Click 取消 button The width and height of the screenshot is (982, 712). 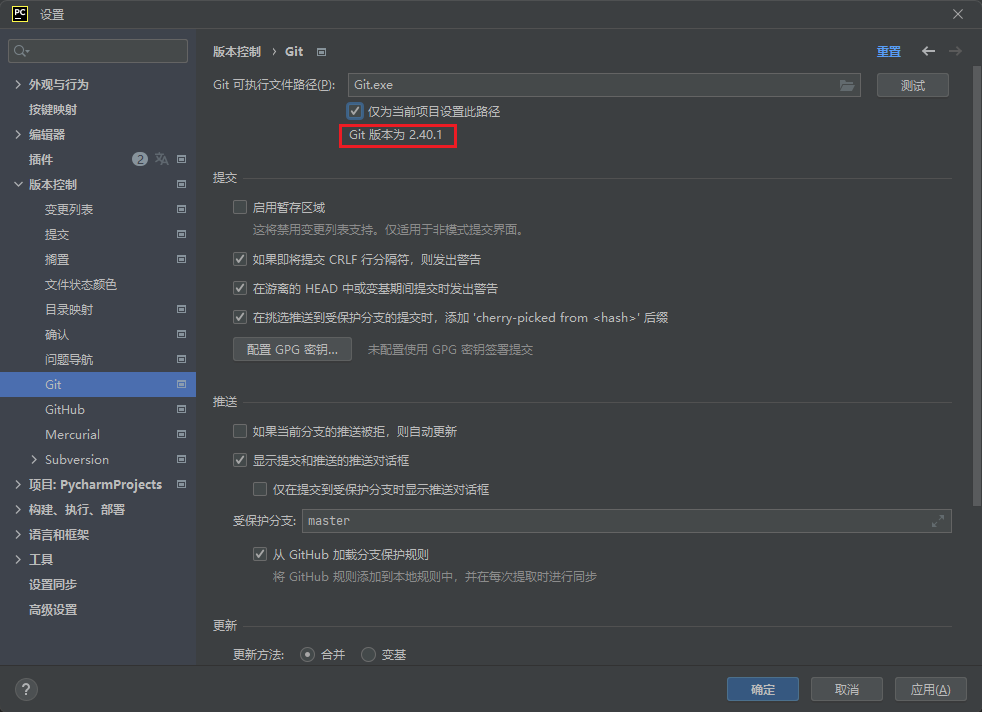tap(847, 689)
